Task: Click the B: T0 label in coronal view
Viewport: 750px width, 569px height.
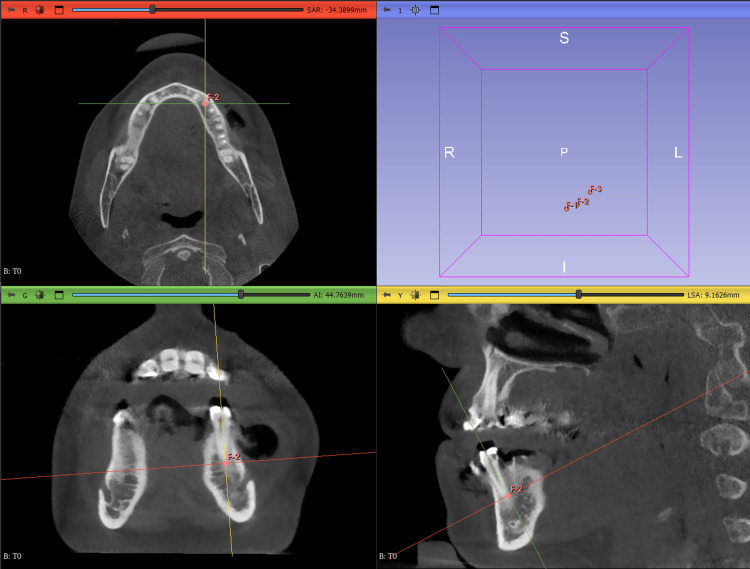Action: click(12, 556)
